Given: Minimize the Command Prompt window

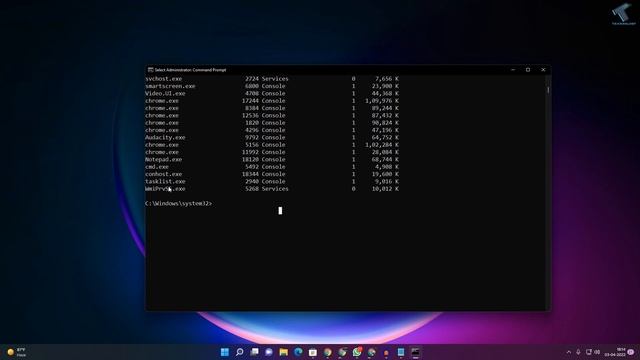Looking at the screenshot, I should 513,70.
